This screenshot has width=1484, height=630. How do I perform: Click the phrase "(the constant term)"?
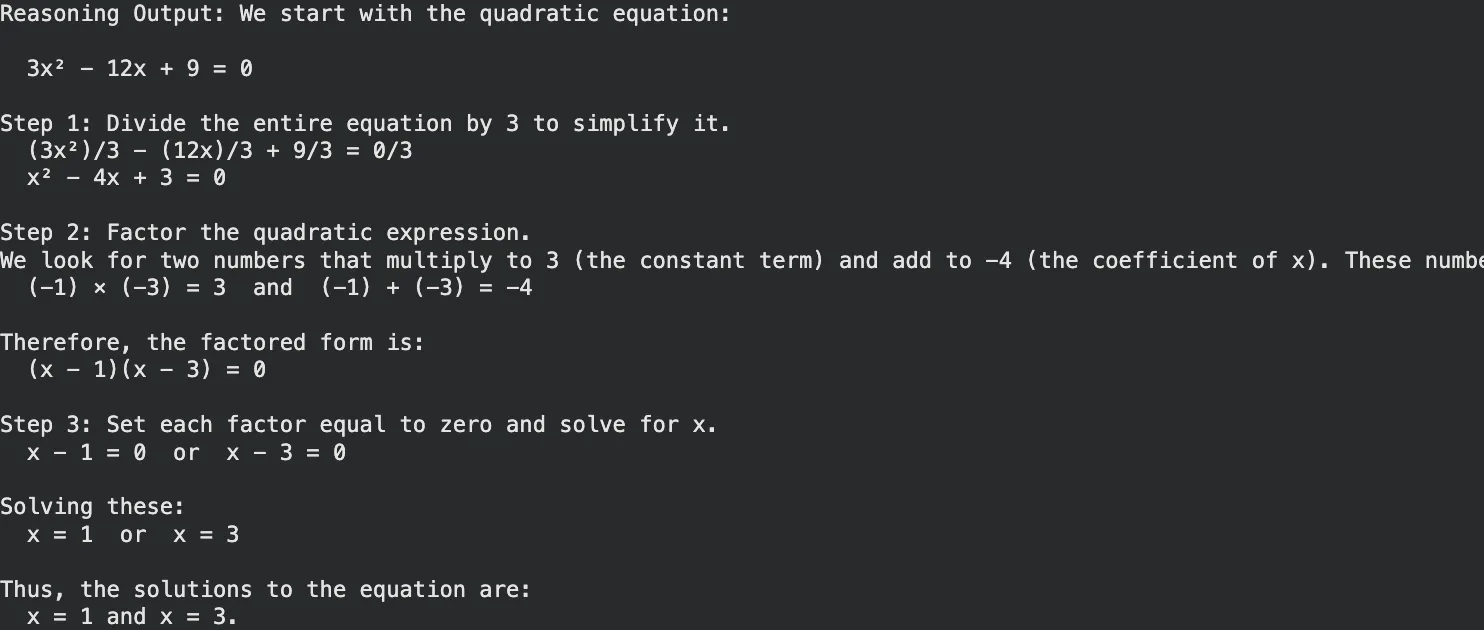coord(699,261)
